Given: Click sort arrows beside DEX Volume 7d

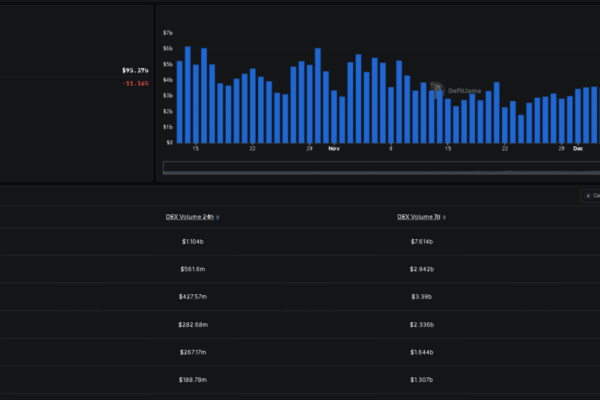Looking at the screenshot, I should pos(445,217).
